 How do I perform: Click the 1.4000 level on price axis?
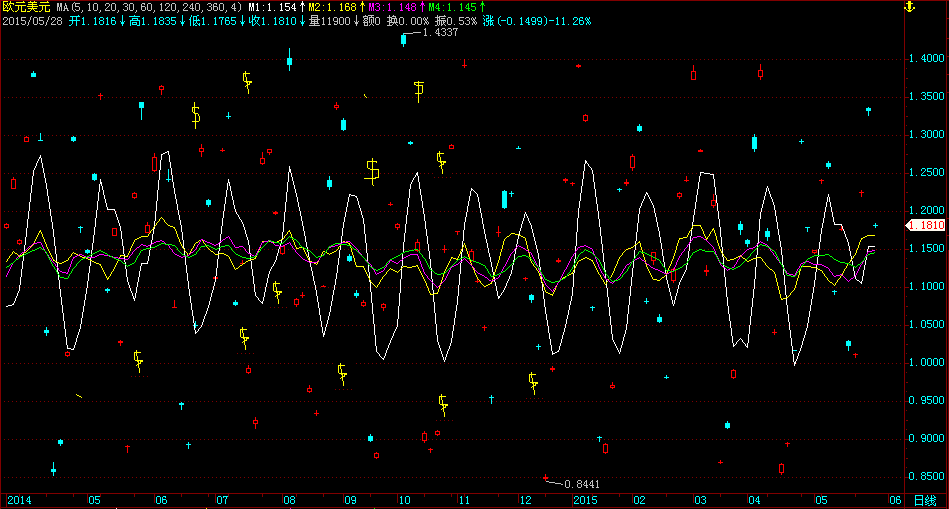point(925,58)
